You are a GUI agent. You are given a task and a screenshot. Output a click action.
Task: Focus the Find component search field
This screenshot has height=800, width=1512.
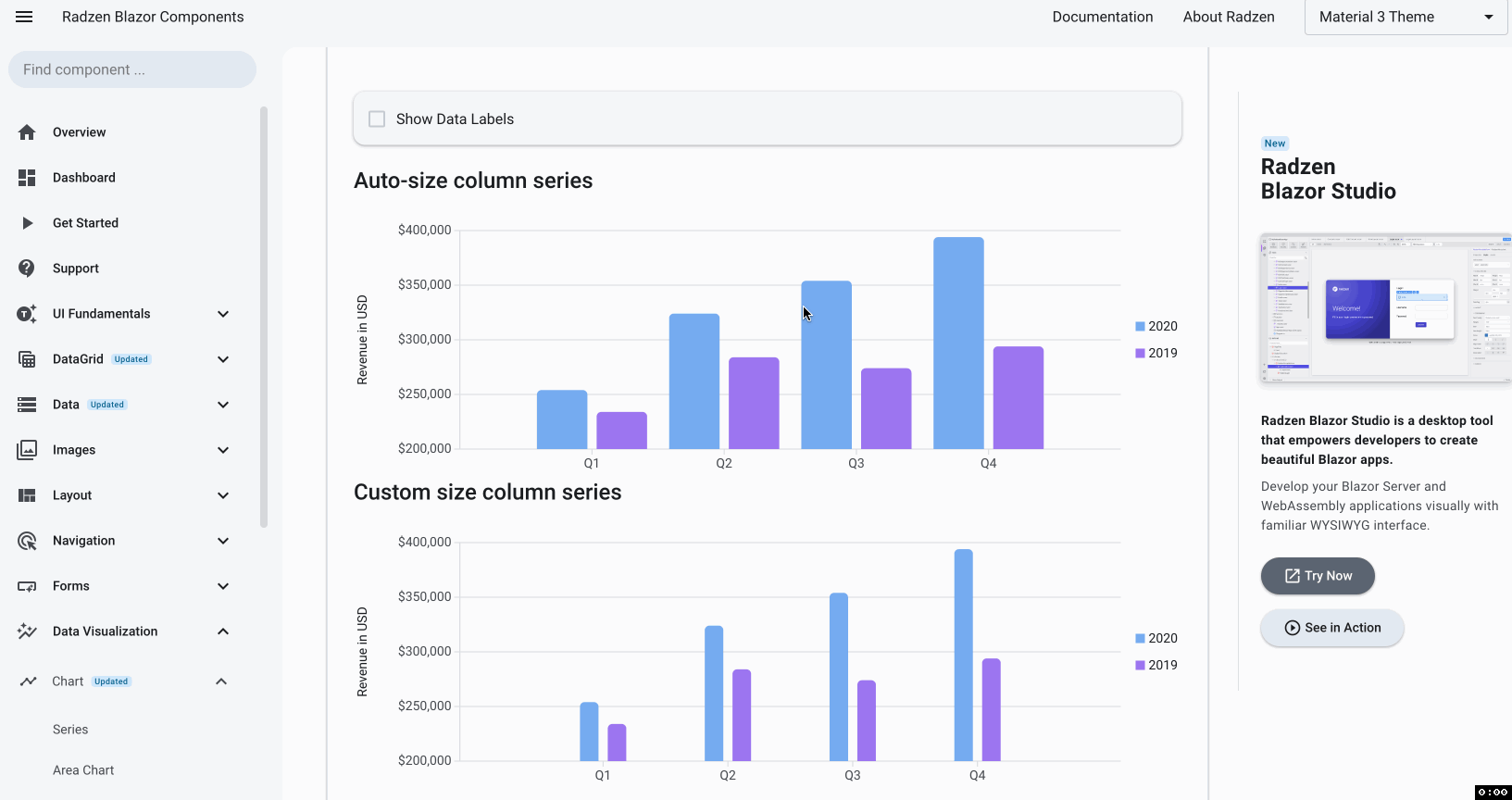click(131, 69)
